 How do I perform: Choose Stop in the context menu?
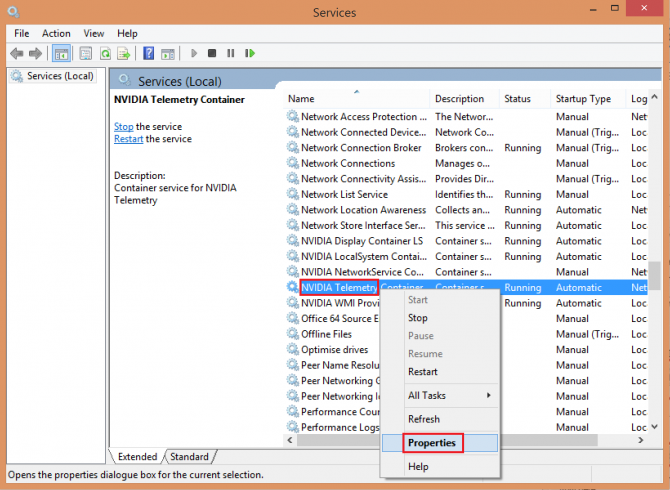pos(440,318)
